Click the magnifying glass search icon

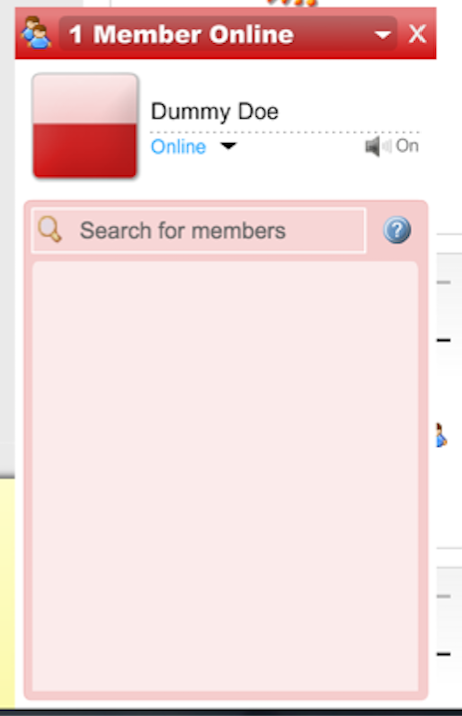click(50, 229)
